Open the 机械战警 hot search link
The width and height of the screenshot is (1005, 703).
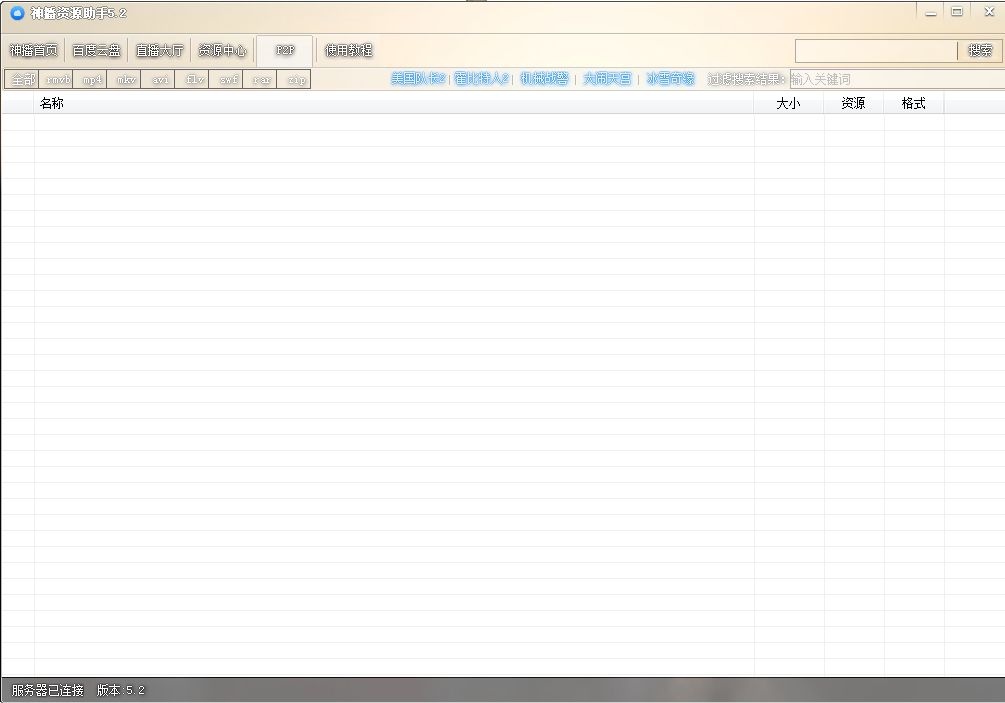pyautogui.click(x=544, y=79)
